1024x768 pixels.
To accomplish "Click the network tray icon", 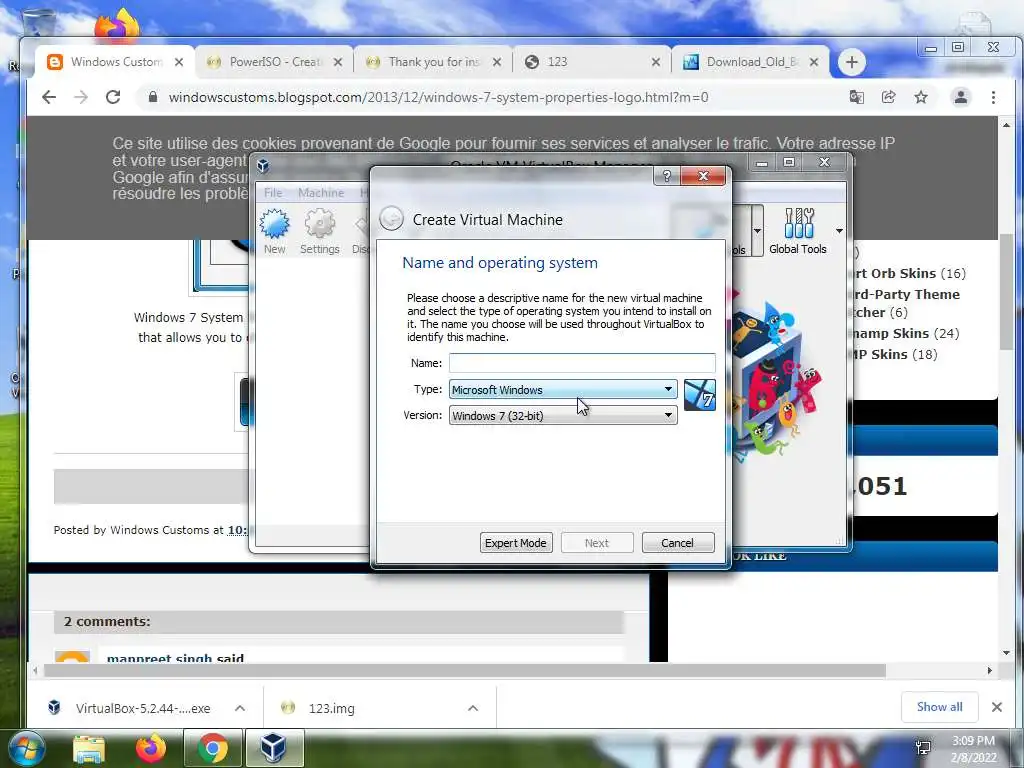I will [923, 748].
